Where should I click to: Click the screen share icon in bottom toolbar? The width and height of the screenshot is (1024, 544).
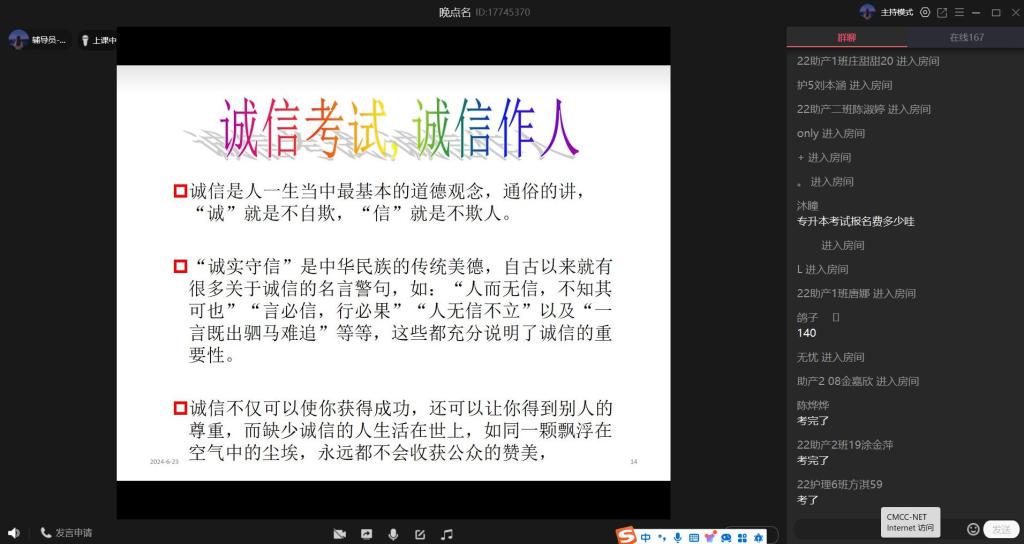coord(367,534)
